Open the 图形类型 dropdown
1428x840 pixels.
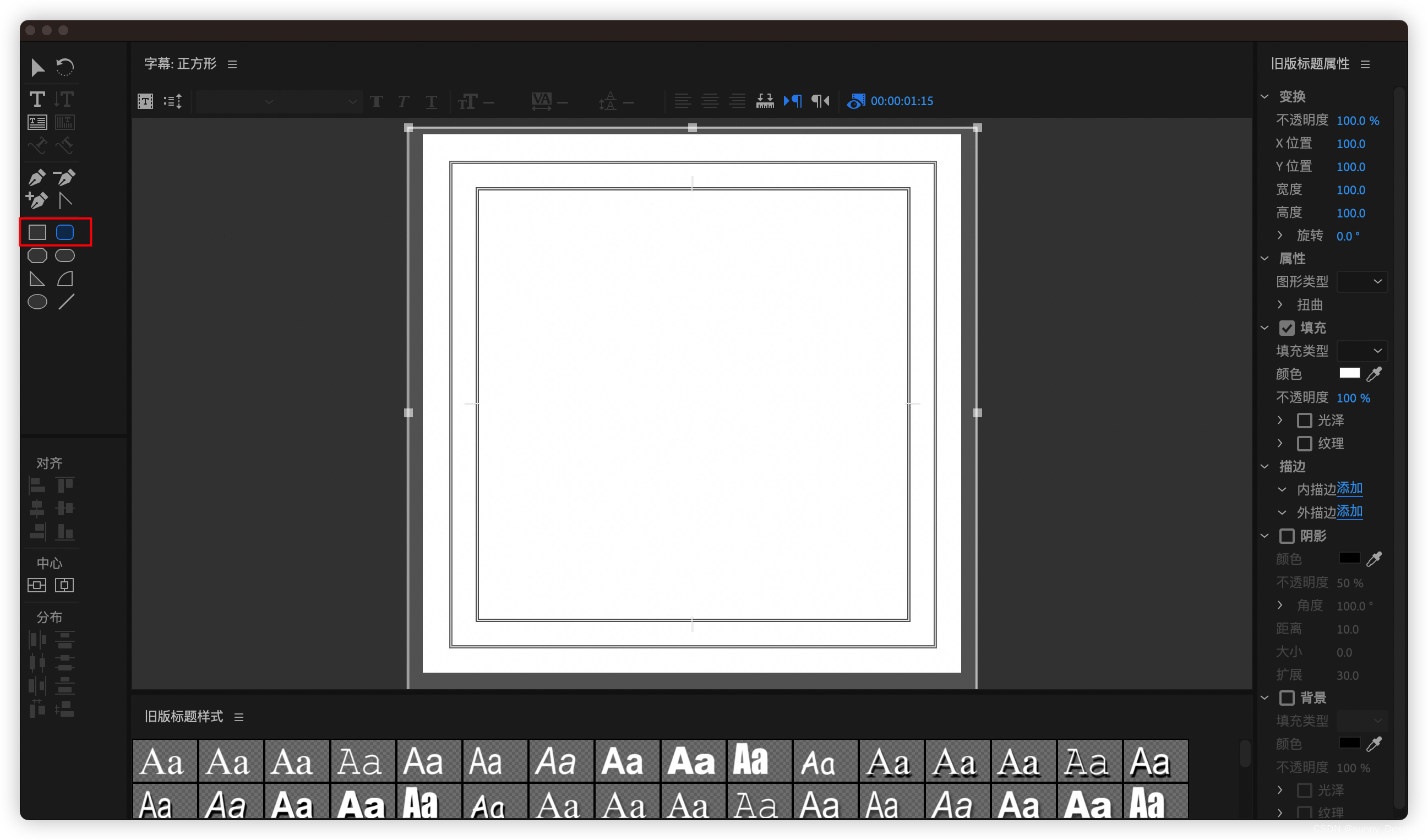[1362, 282]
